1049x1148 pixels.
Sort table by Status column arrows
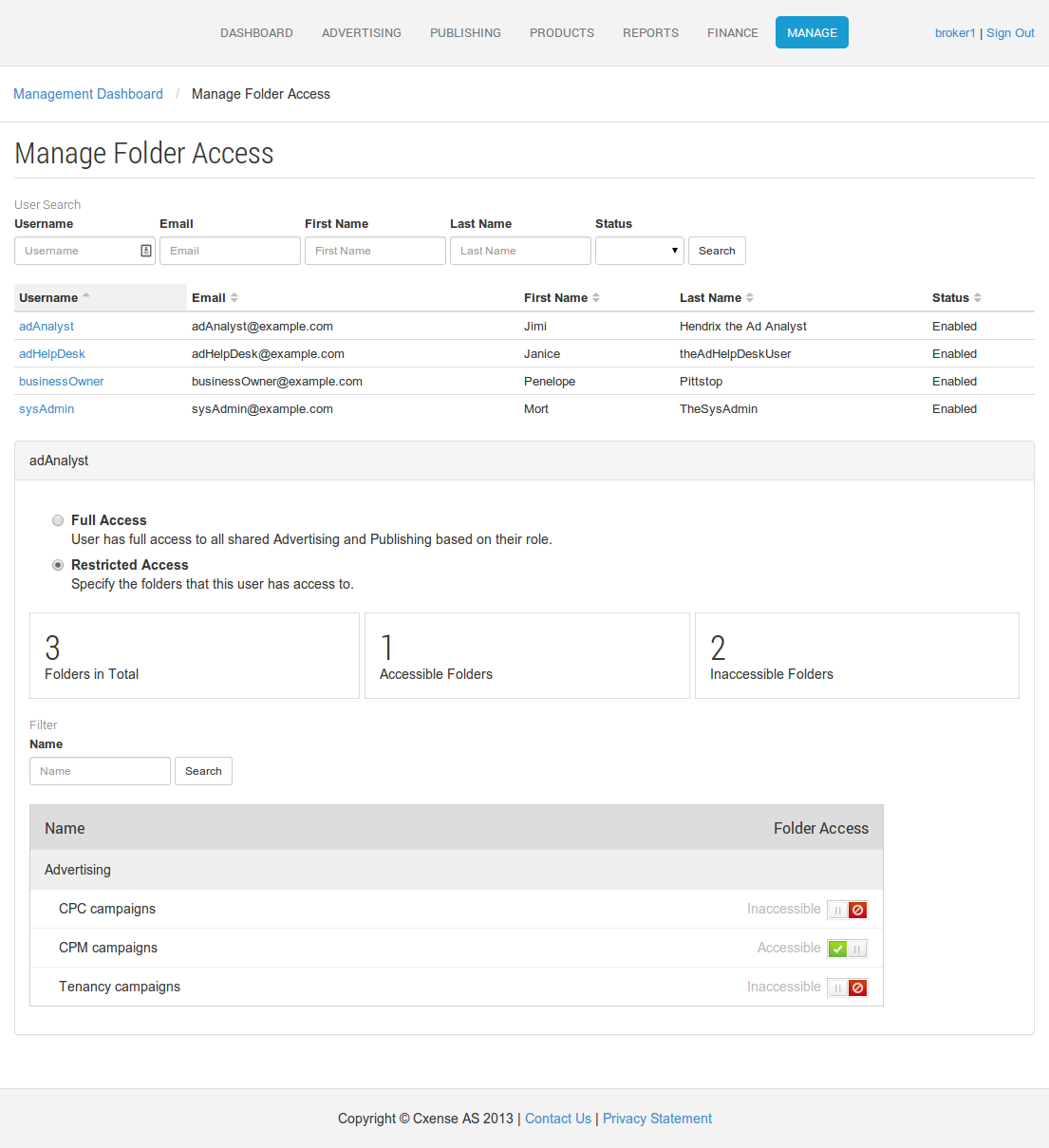[978, 298]
